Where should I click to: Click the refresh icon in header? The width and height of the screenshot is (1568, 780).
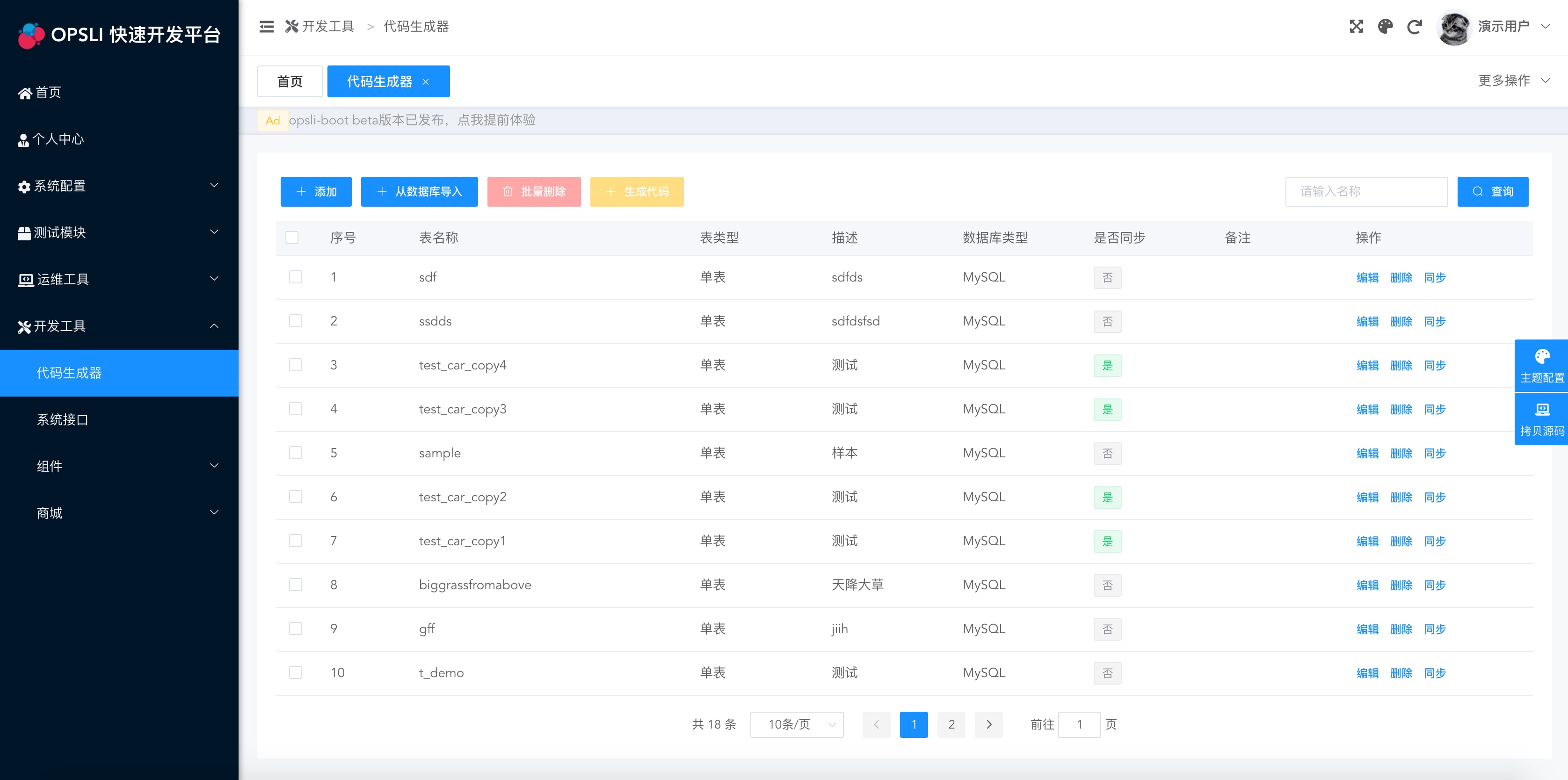[x=1415, y=27]
